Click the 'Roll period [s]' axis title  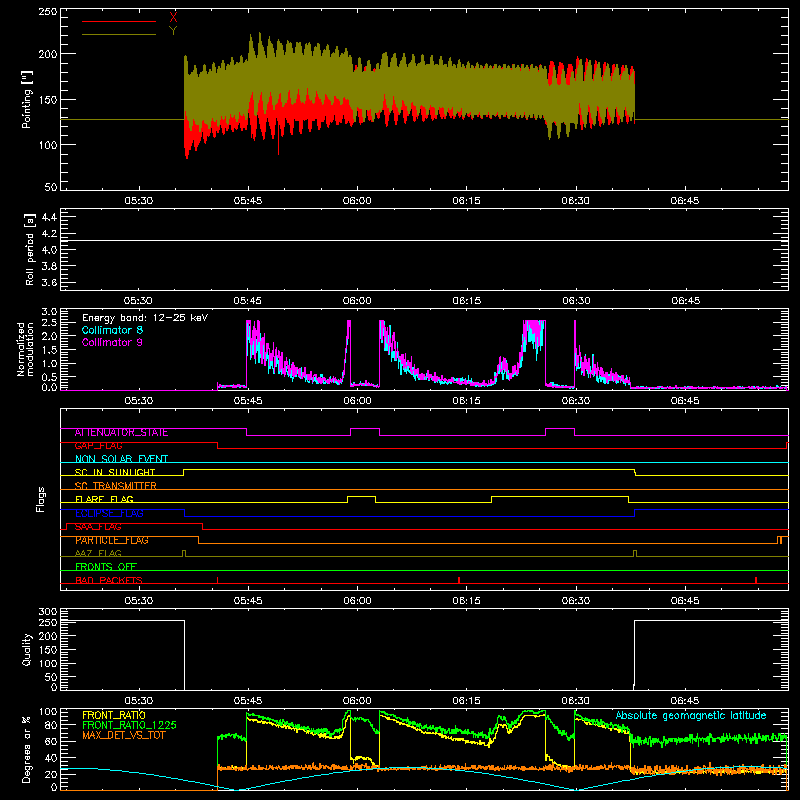tap(29, 249)
